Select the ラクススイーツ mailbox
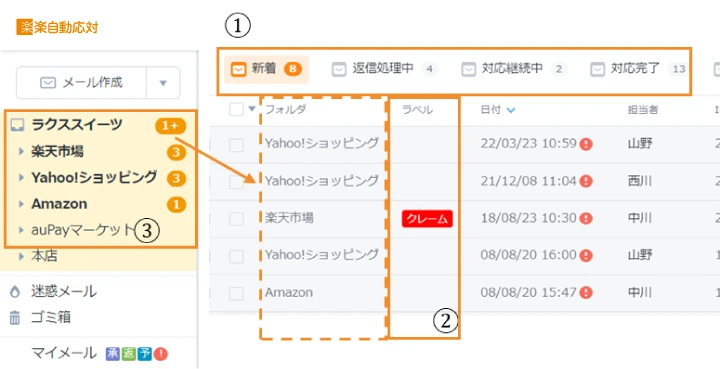Viewport: 721px width, 369px height. pyautogui.click(x=77, y=125)
